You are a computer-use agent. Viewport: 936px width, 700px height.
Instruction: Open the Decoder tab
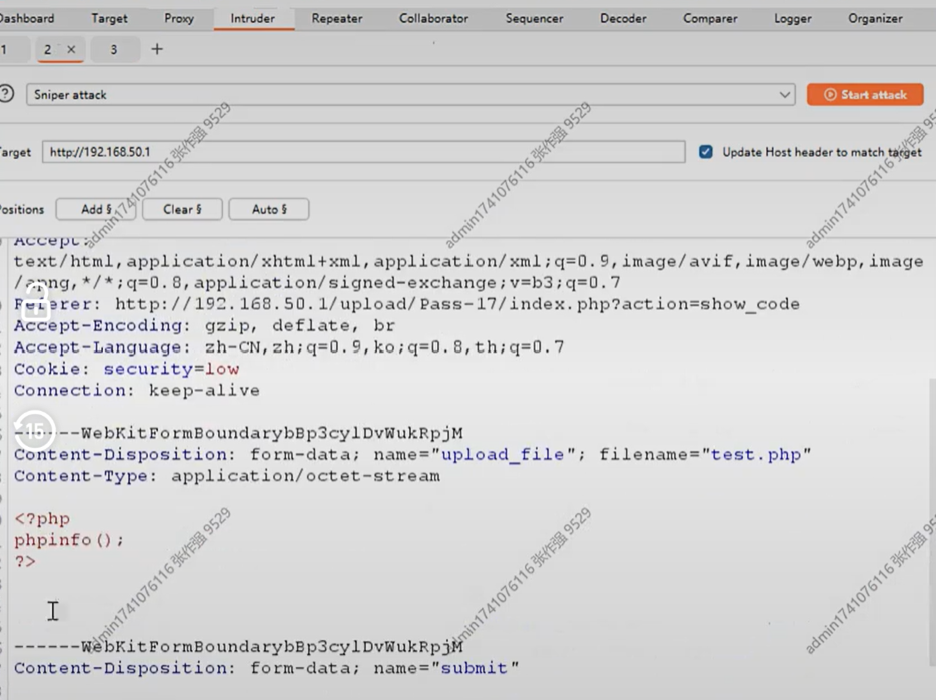point(623,18)
